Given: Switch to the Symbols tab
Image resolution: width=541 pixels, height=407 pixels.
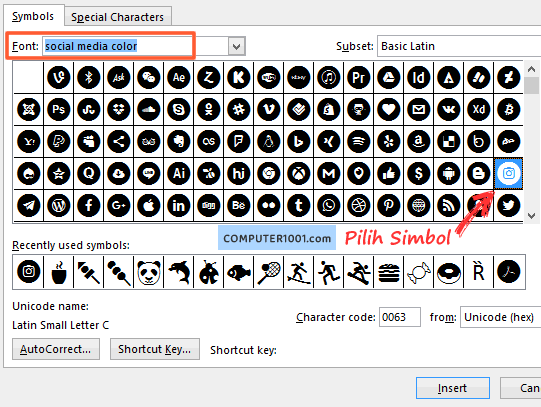Looking at the screenshot, I should (33, 16).
